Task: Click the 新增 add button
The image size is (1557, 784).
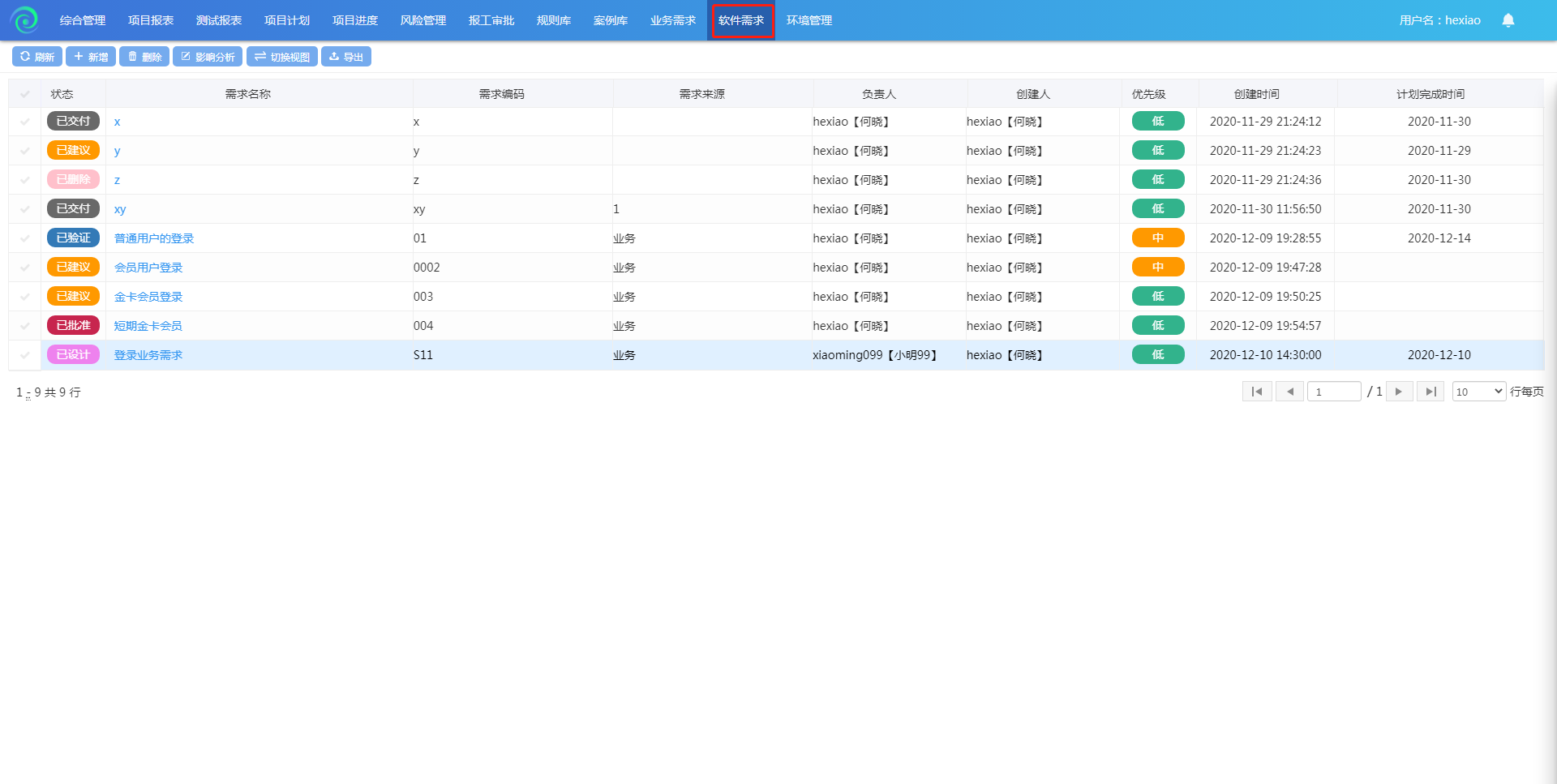Action: [x=91, y=57]
